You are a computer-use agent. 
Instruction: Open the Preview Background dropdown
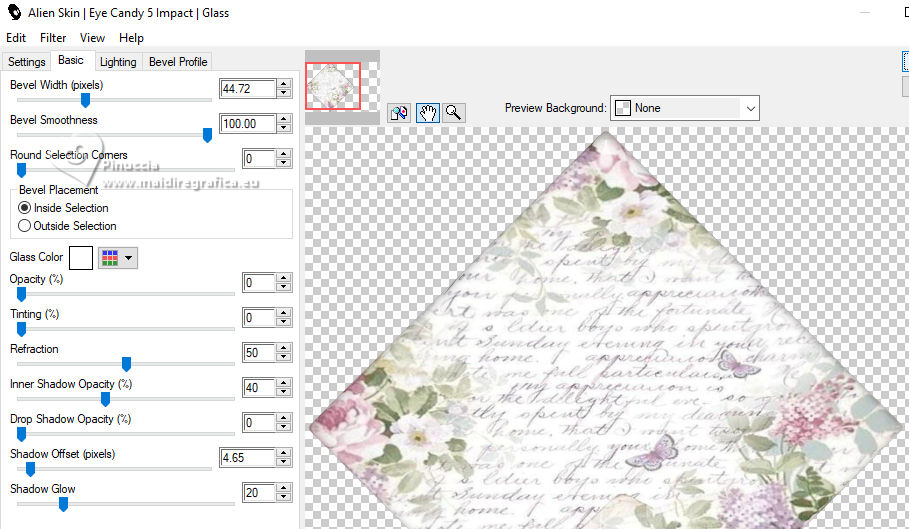click(685, 108)
